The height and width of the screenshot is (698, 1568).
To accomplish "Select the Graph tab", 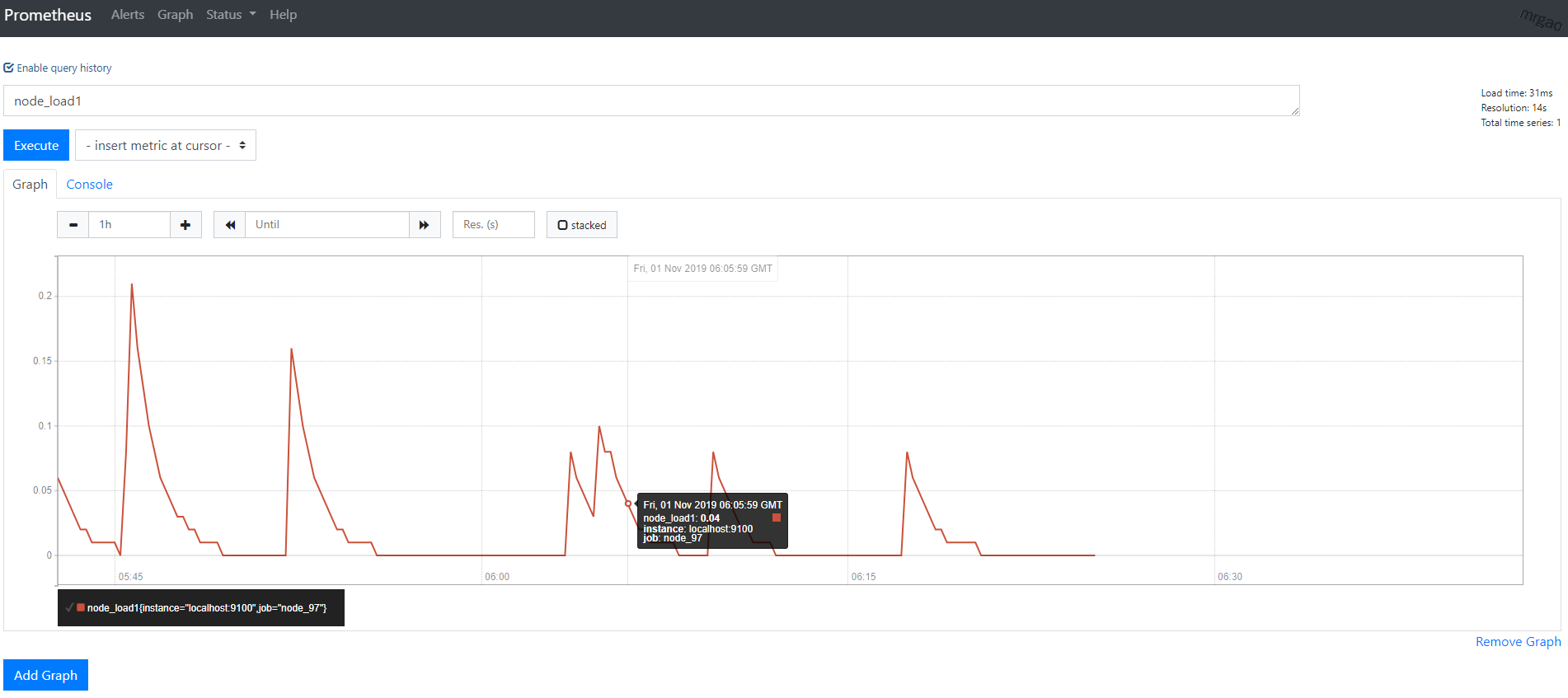I will click(x=30, y=185).
